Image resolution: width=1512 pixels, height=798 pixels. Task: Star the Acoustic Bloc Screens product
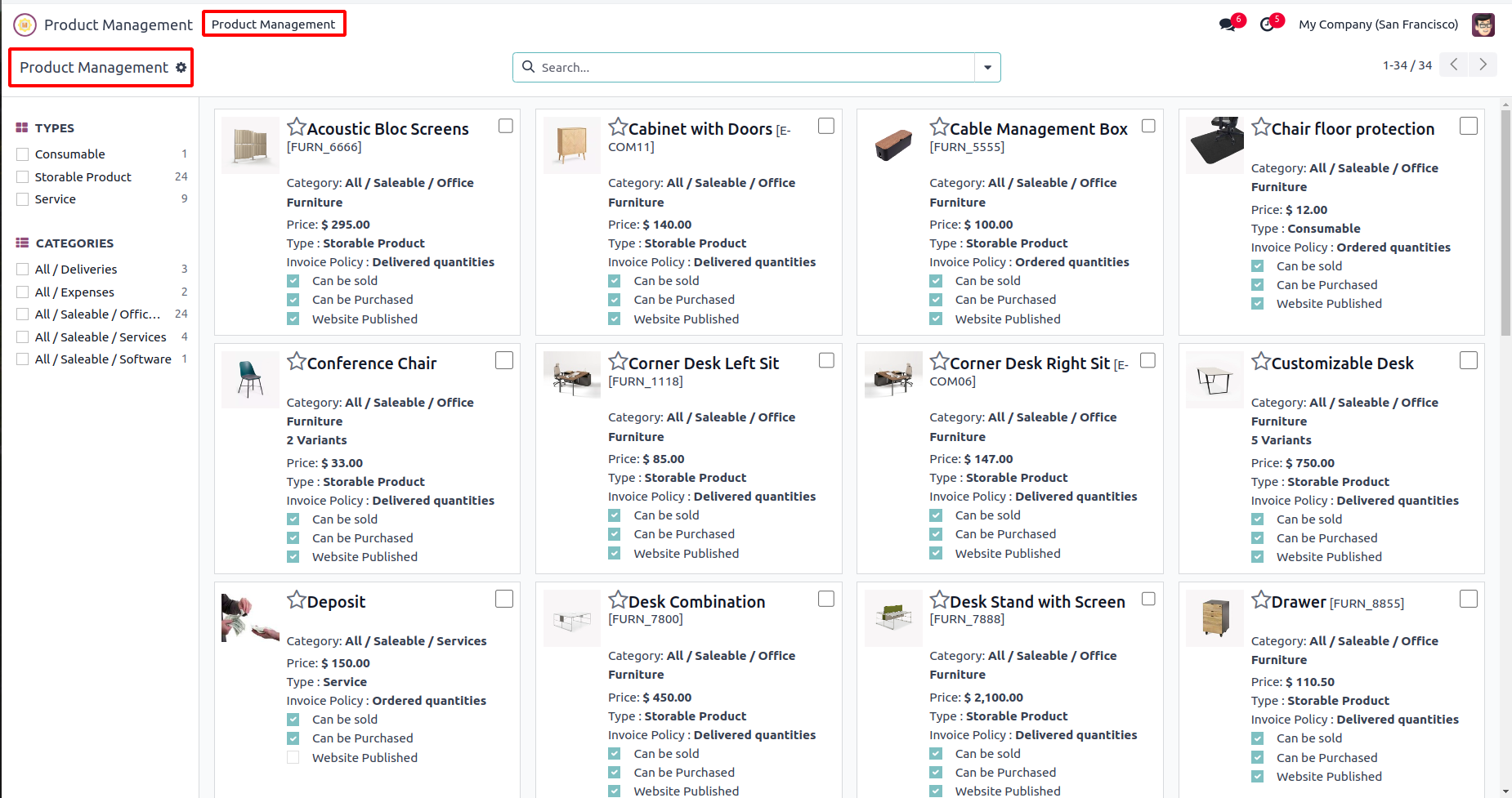click(297, 127)
